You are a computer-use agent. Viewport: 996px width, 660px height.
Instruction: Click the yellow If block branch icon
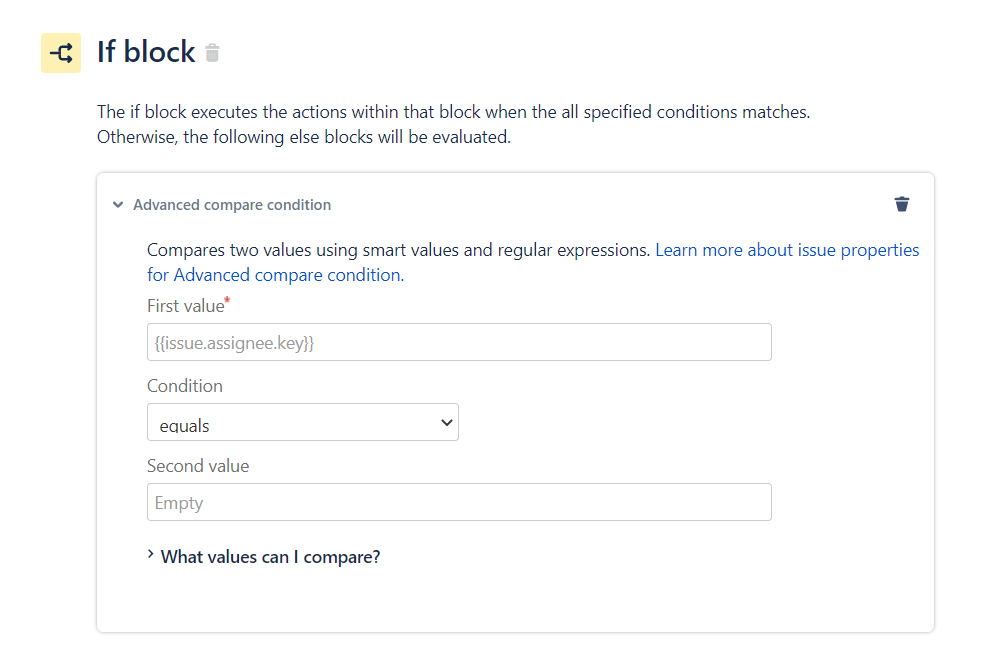(60, 53)
